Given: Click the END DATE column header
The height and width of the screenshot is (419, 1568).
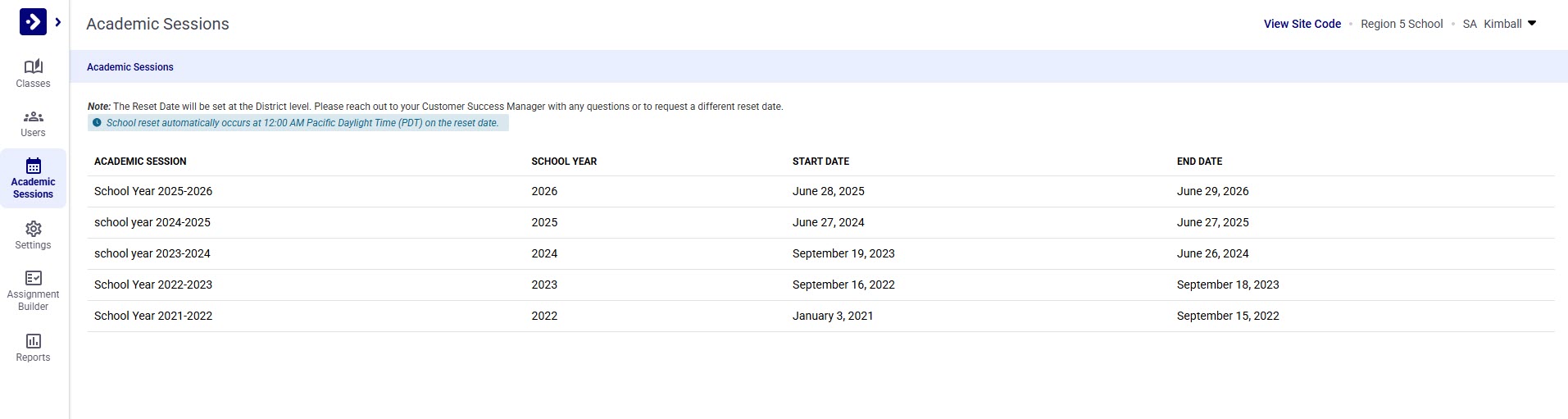Looking at the screenshot, I should [1199, 162].
